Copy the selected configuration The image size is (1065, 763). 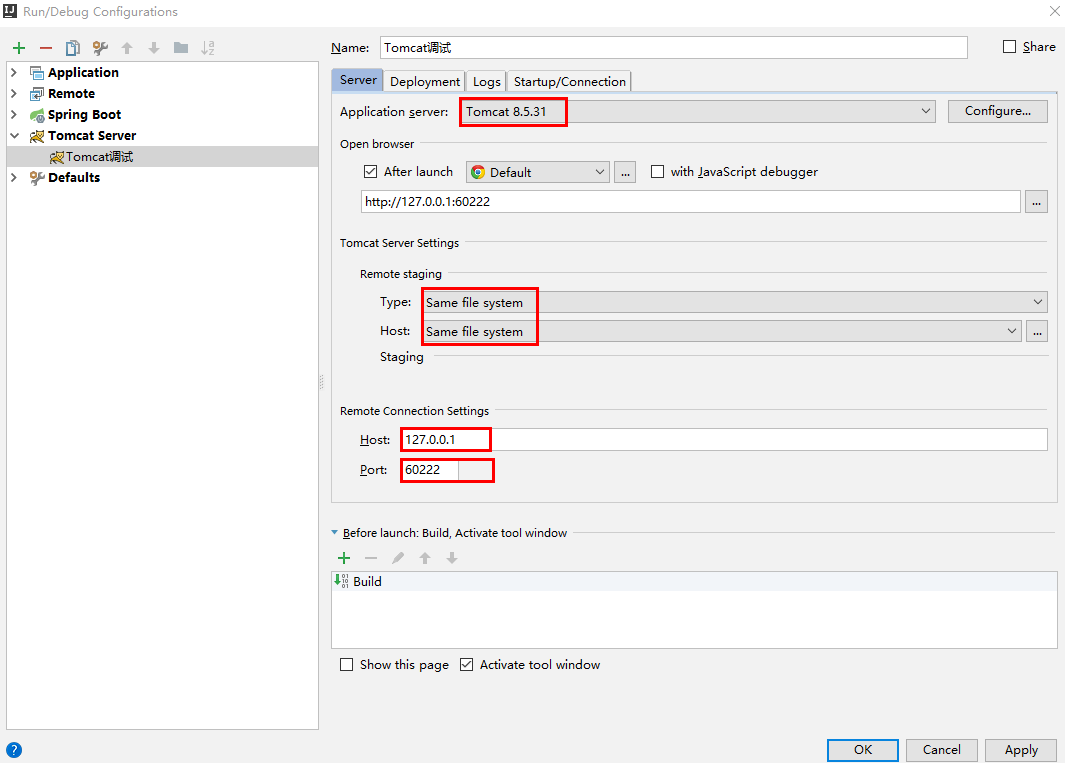click(73, 48)
